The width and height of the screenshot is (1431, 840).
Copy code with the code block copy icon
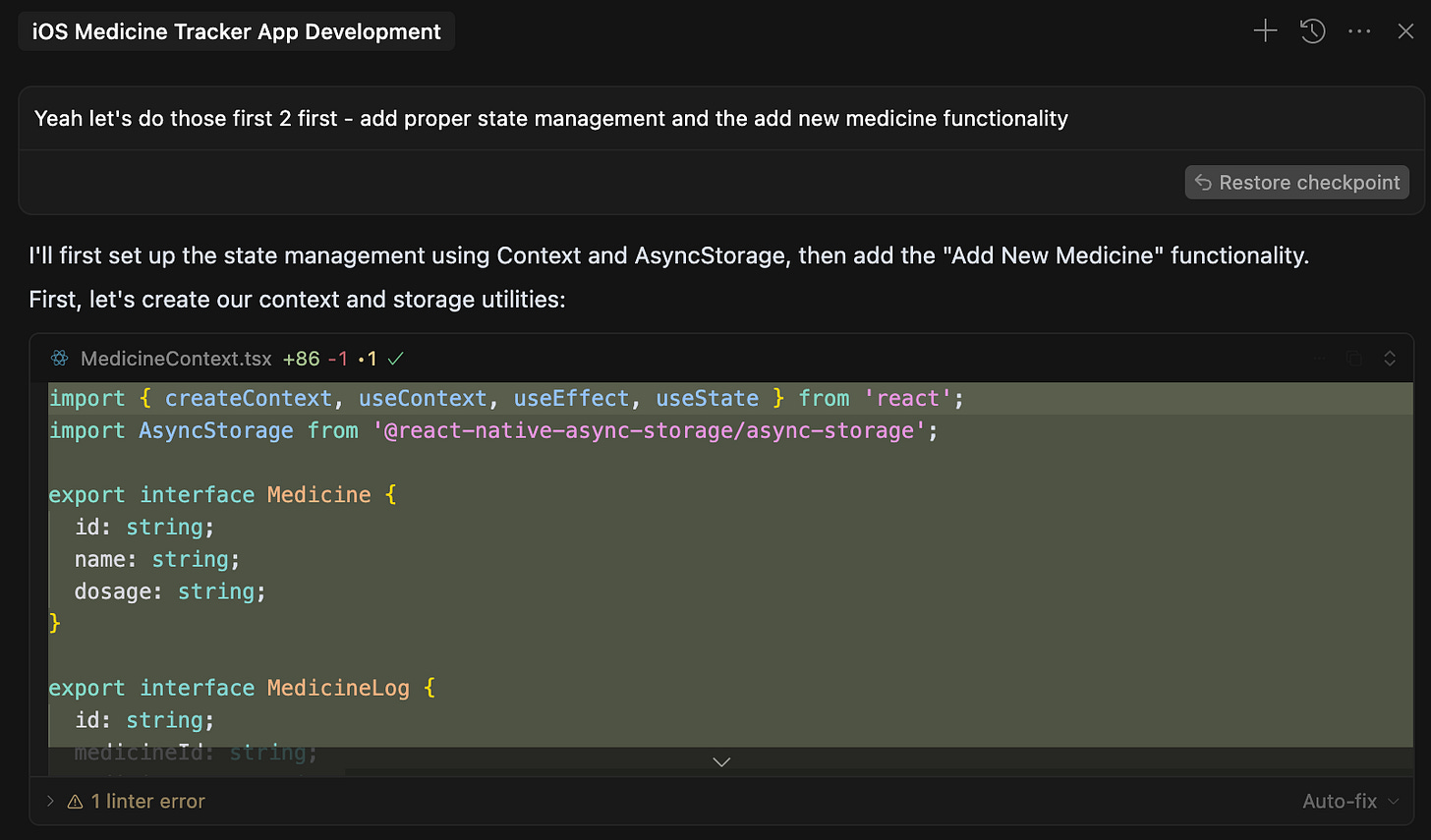1354,359
